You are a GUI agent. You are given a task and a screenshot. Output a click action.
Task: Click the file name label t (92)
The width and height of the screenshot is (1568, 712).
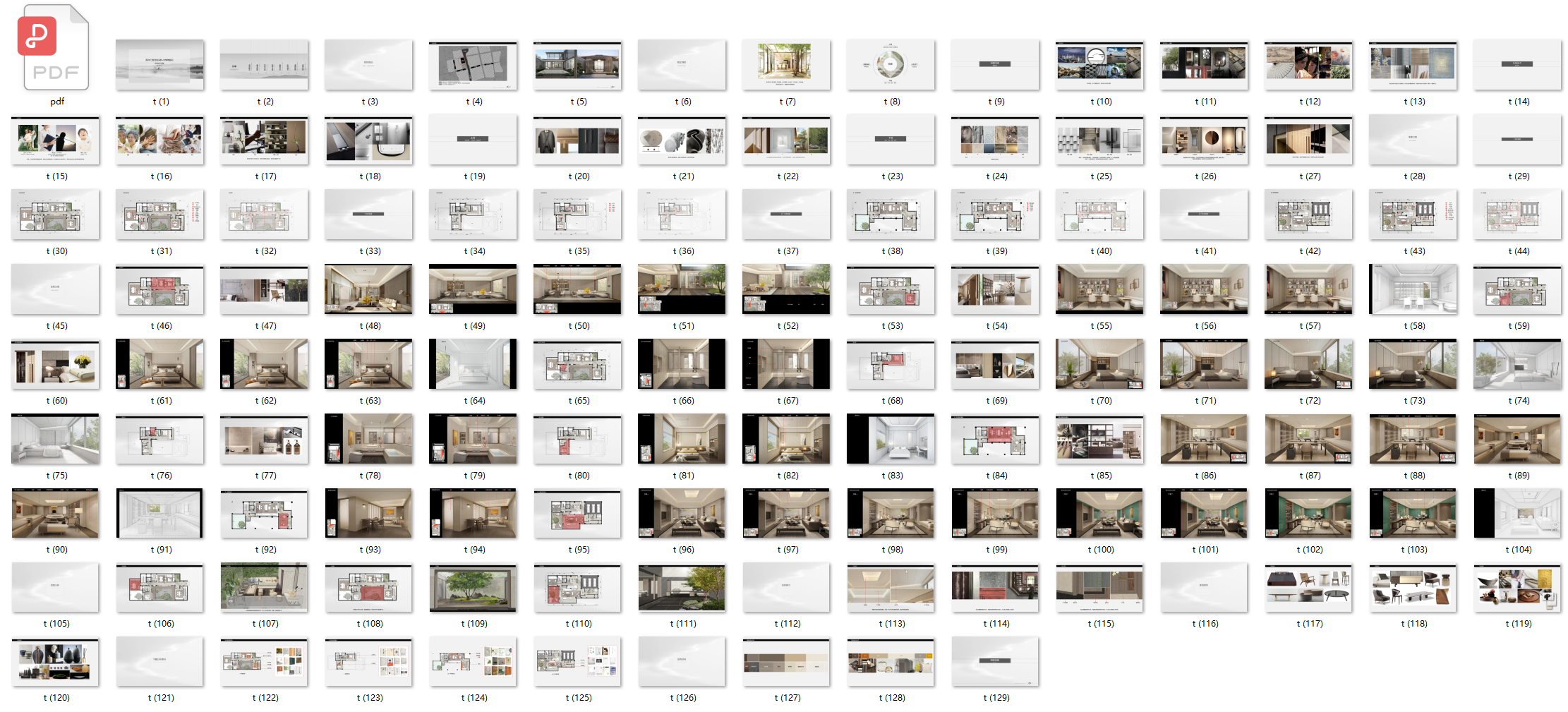pos(265,550)
